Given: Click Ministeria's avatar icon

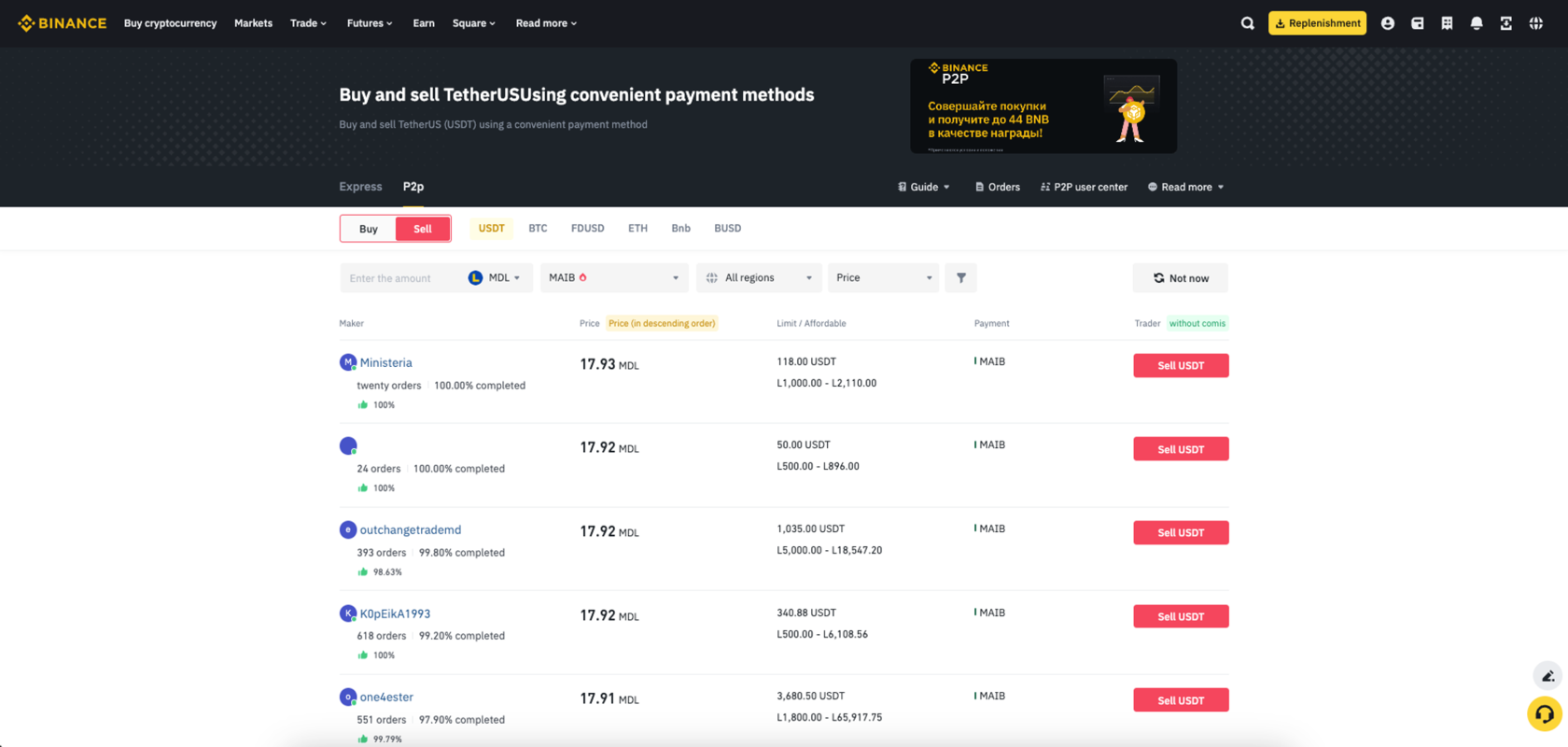Looking at the screenshot, I should pyautogui.click(x=348, y=362).
